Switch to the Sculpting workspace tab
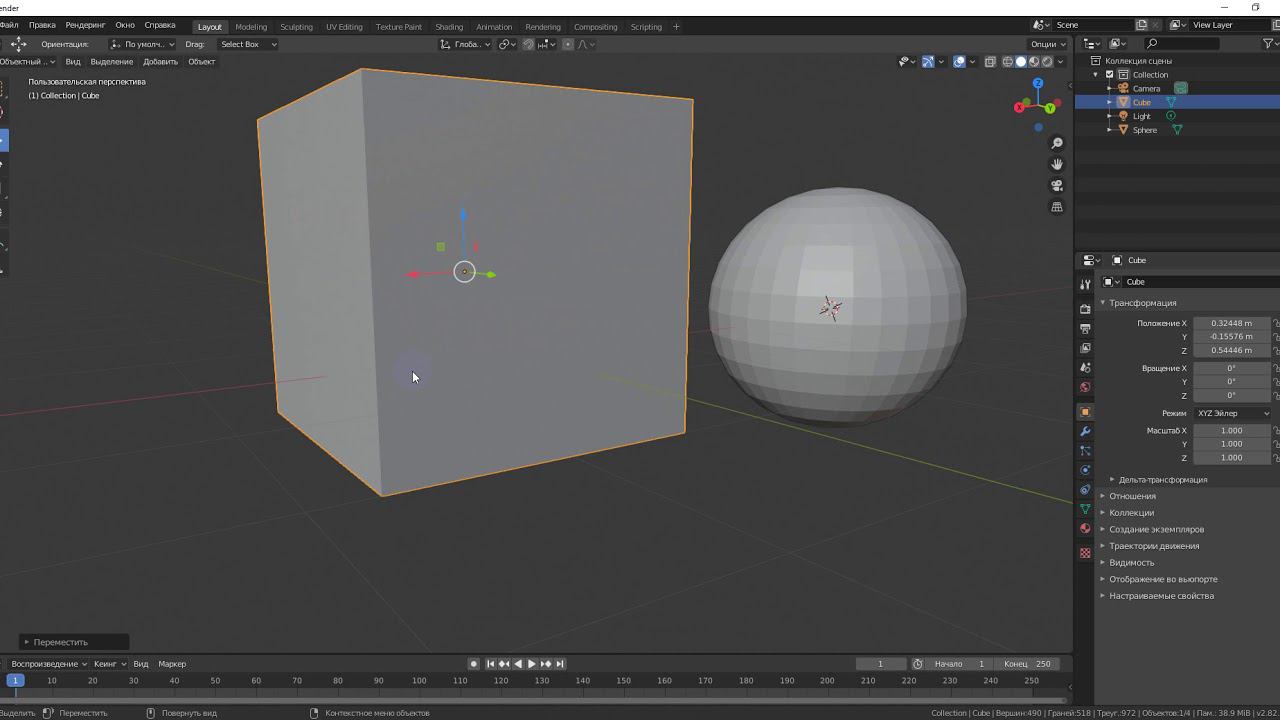1280x720 pixels. (296, 27)
